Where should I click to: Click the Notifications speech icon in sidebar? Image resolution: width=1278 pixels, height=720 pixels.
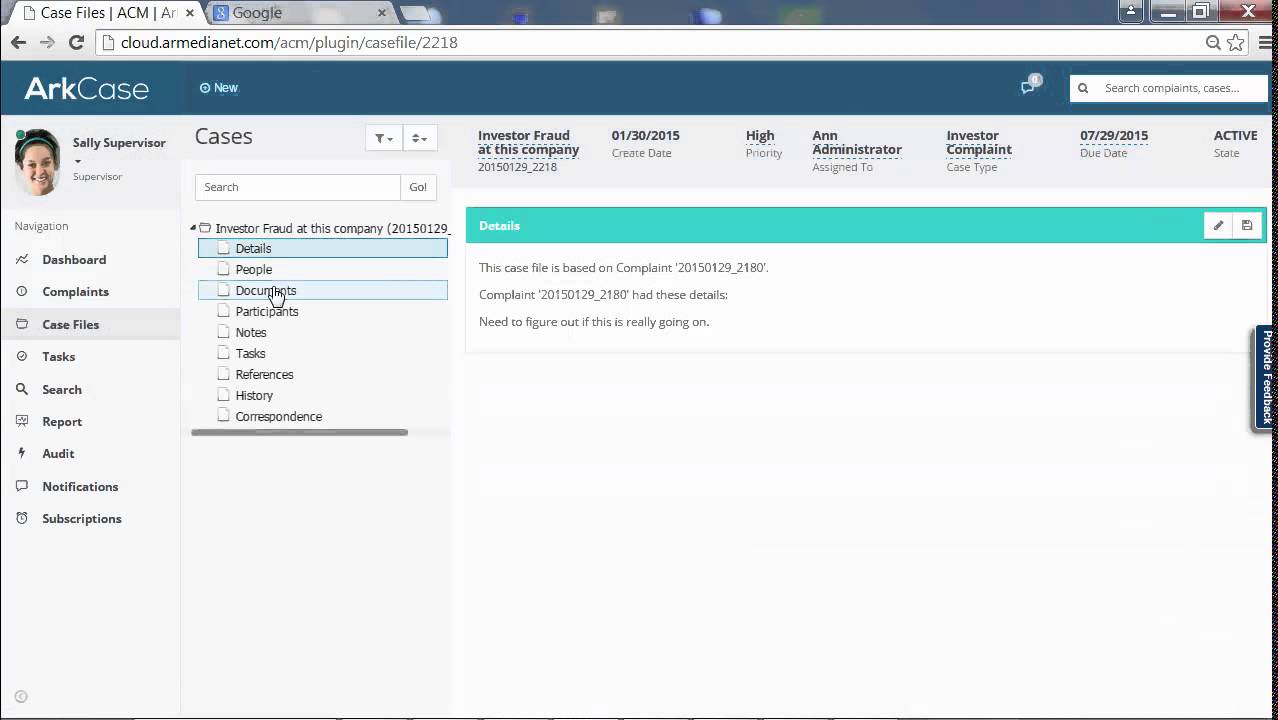(x=22, y=487)
